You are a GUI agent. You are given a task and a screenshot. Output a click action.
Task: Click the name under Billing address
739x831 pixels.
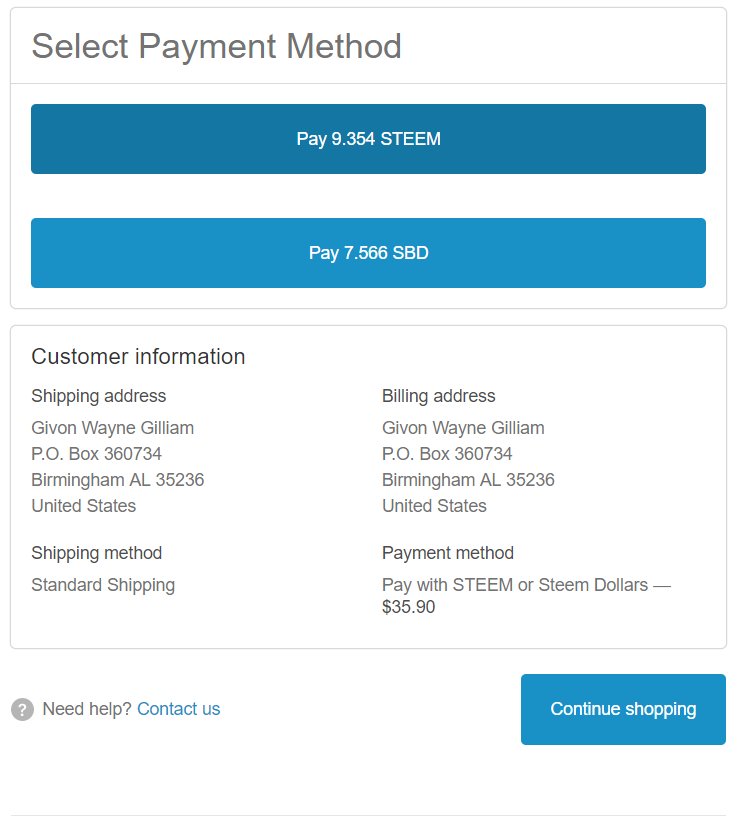[463, 428]
